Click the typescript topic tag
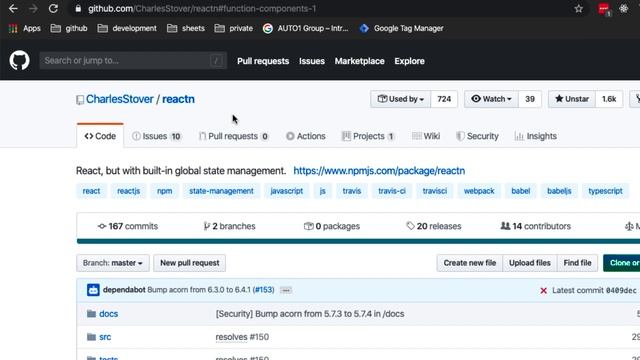The width and height of the screenshot is (640, 360). (x=605, y=191)
